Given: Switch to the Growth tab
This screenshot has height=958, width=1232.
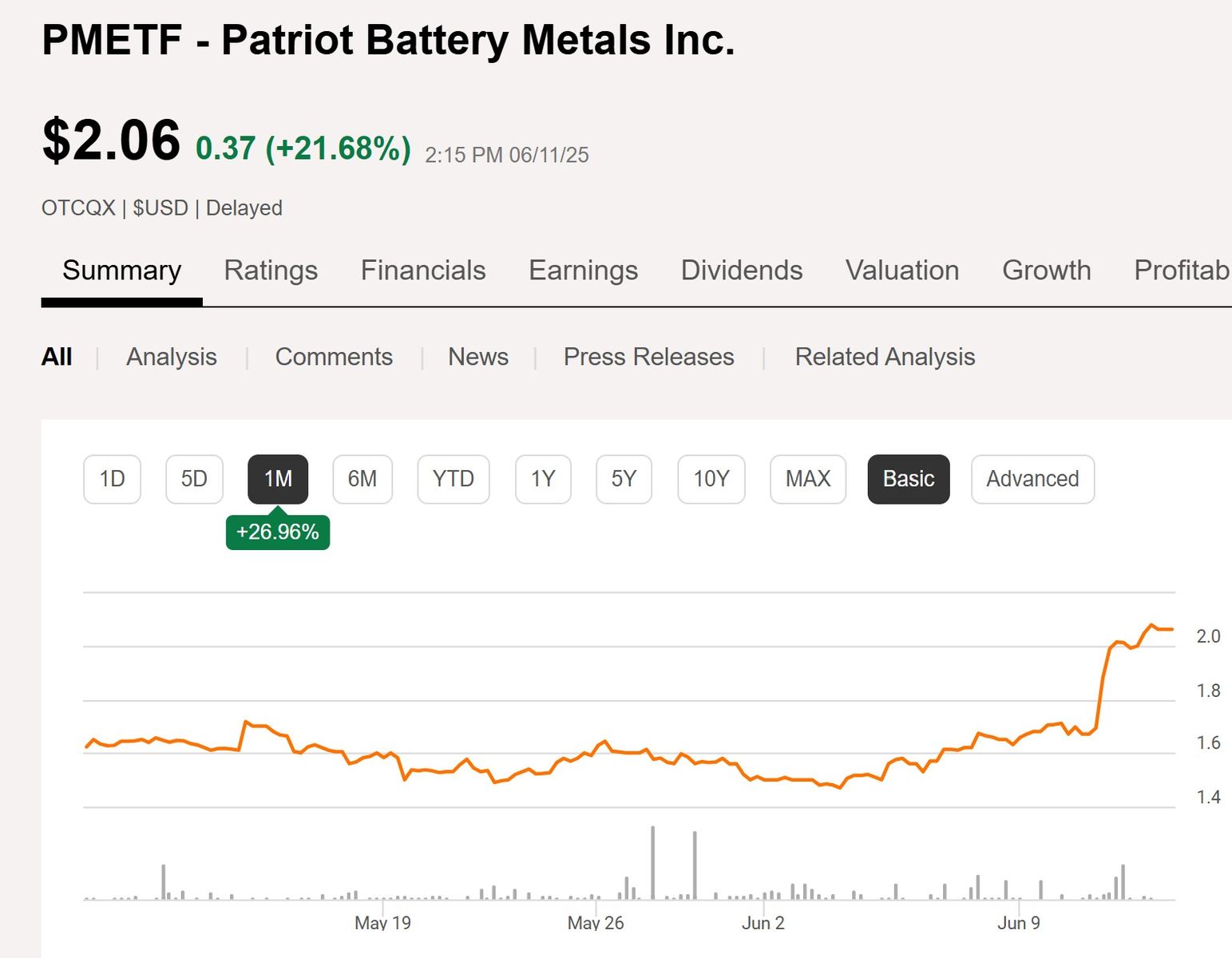Looking at the screenshot, I should click(1046, 271).
